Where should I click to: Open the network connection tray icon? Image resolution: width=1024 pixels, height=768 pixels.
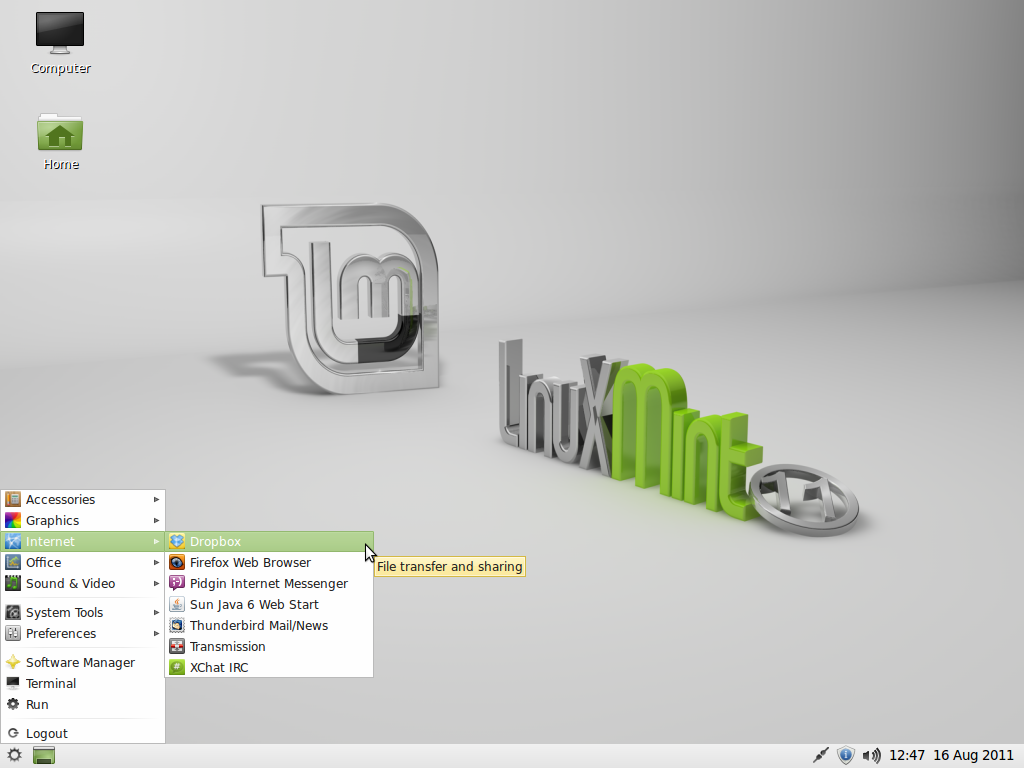point(821,756)
